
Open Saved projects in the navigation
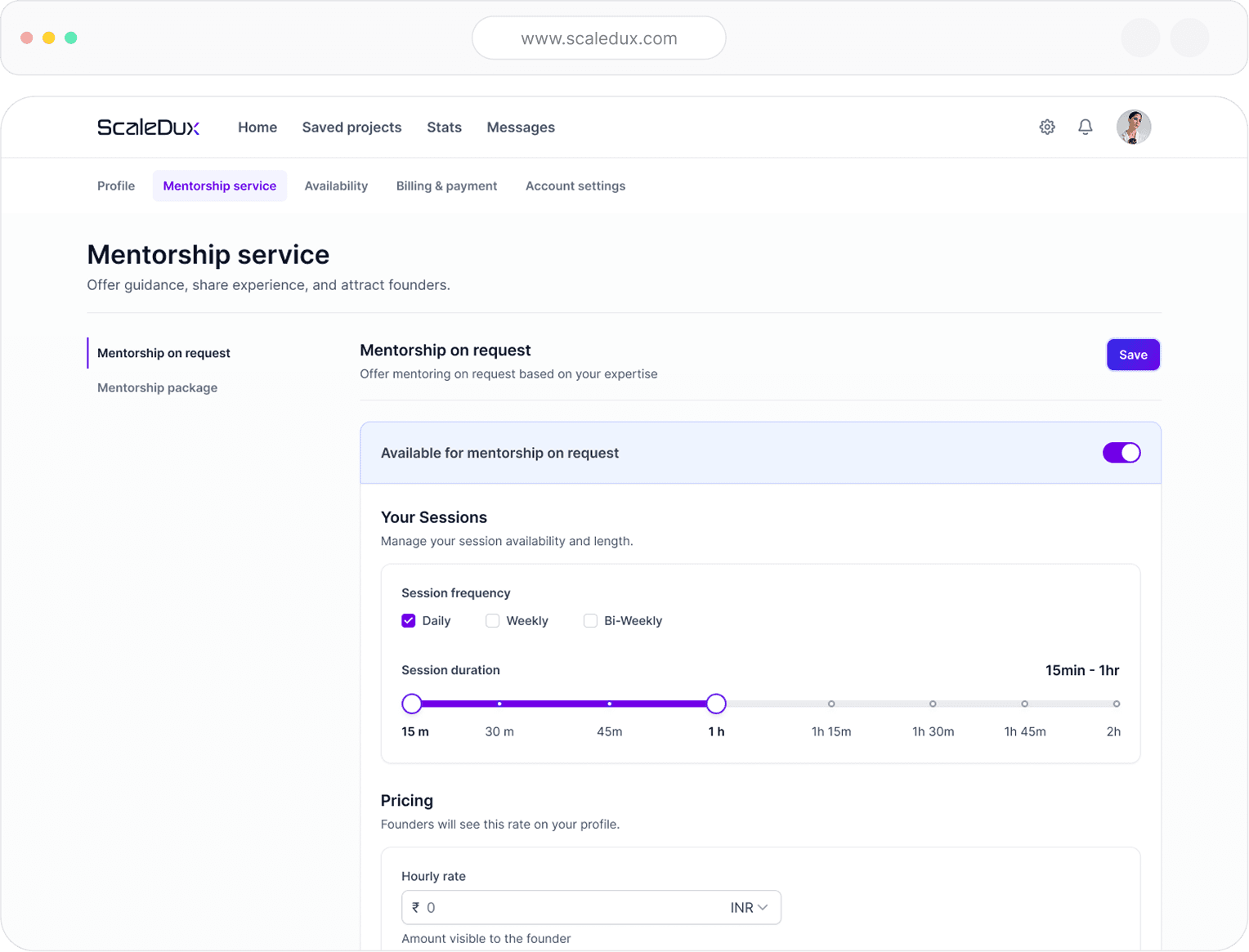(351, 127)
